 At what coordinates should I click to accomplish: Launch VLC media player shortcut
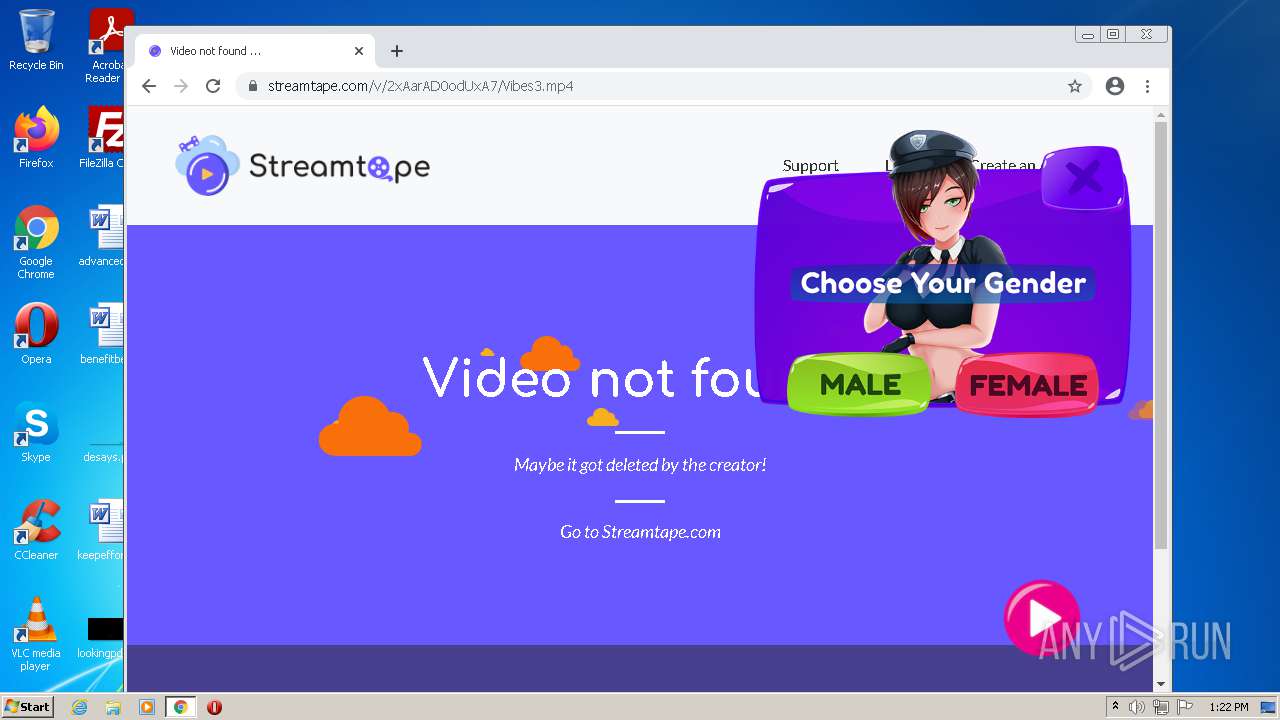click(36, 634)
